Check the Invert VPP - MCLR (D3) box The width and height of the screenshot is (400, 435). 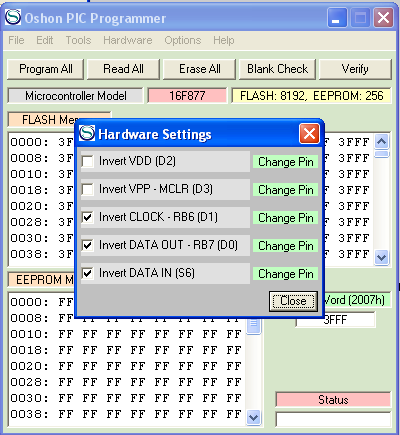point(88,190)
